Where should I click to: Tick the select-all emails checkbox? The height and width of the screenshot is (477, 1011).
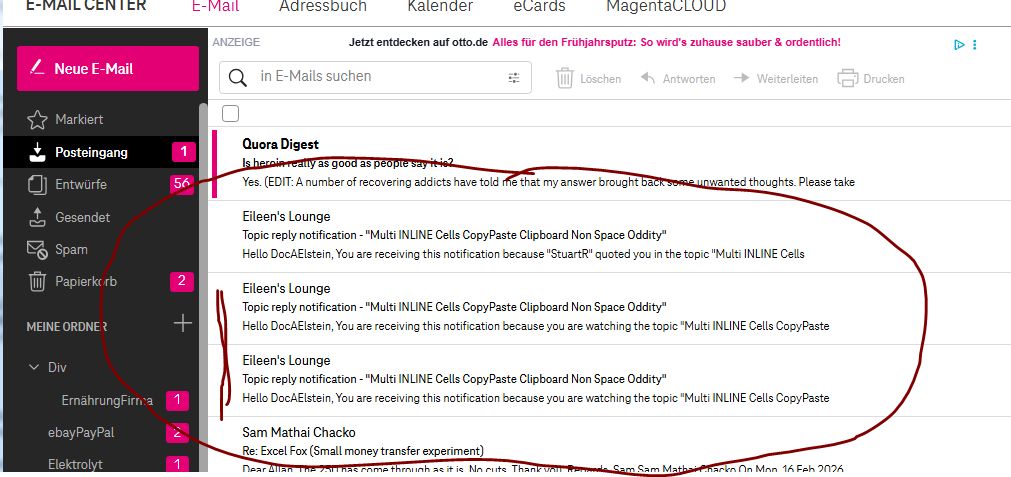[x=230, y=113]
